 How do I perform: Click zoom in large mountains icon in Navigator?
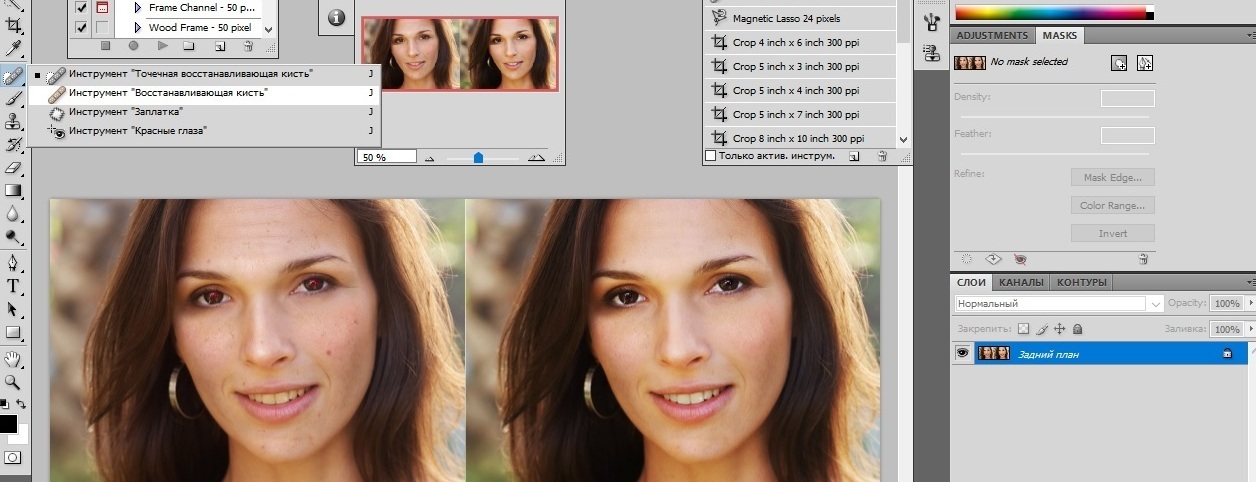pyautogui.click(x=536, y=157)
